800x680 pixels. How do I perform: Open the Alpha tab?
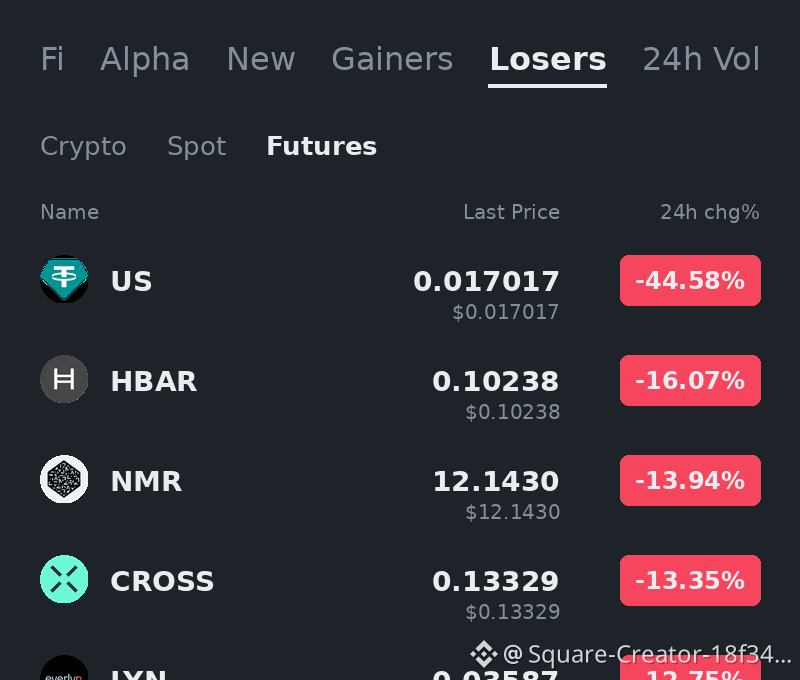click(145, 59)
